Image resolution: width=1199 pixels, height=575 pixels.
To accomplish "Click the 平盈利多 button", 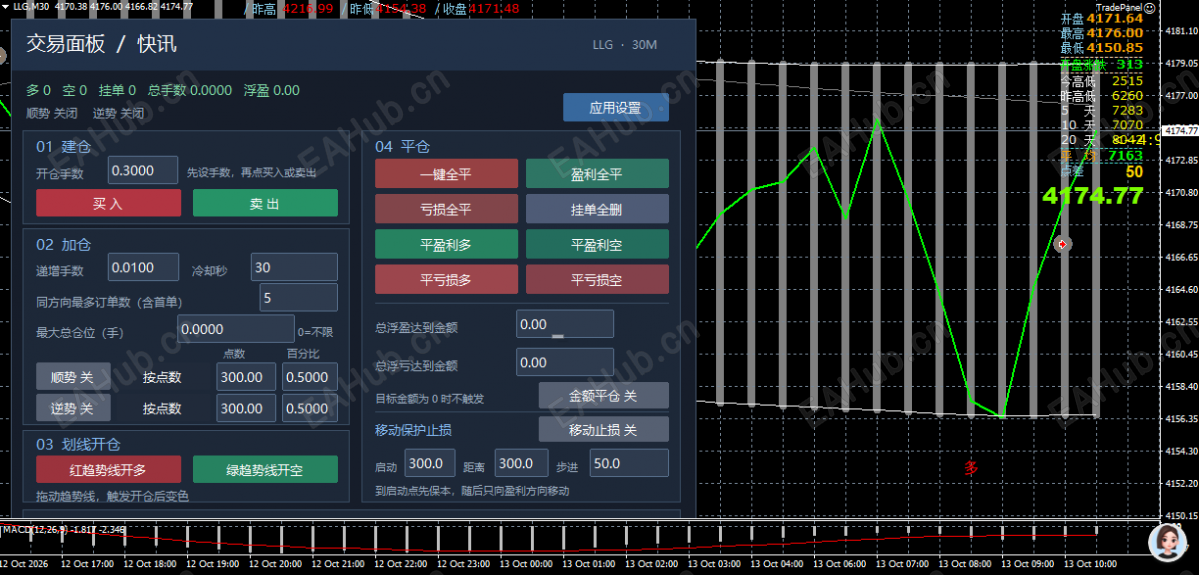I will point(446,244).
